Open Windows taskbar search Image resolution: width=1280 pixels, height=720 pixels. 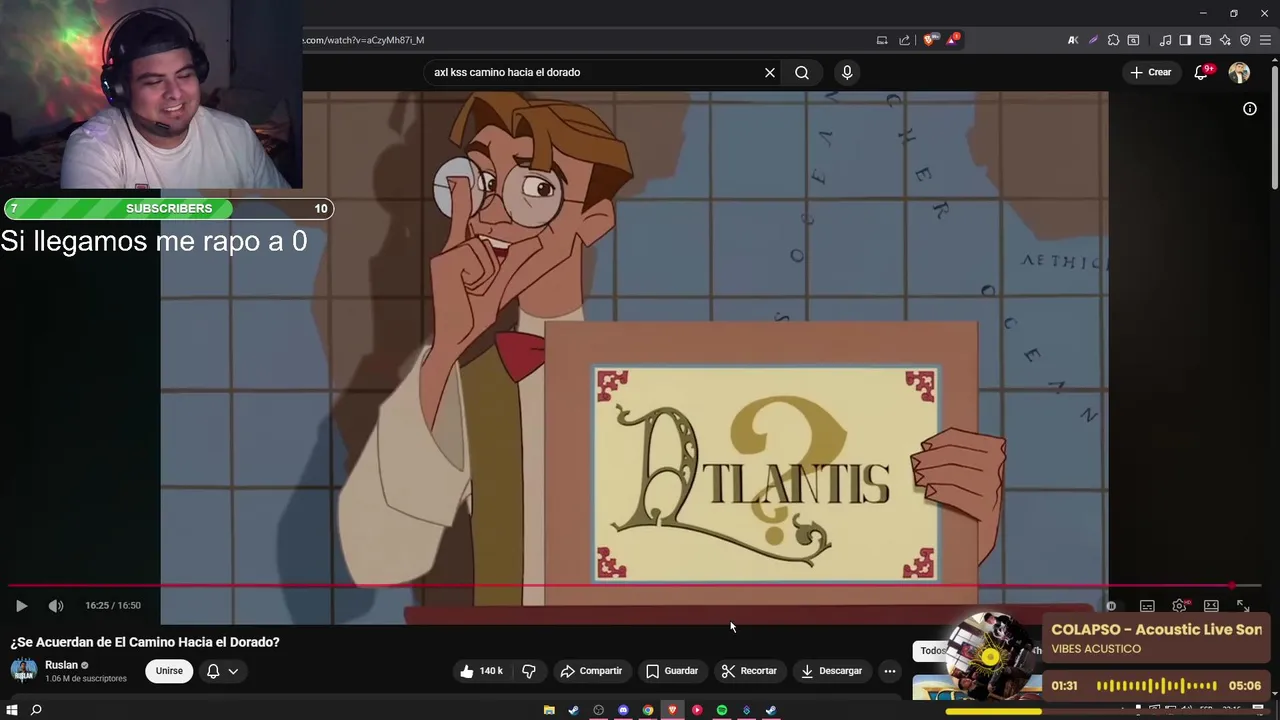tap(36, 710)
